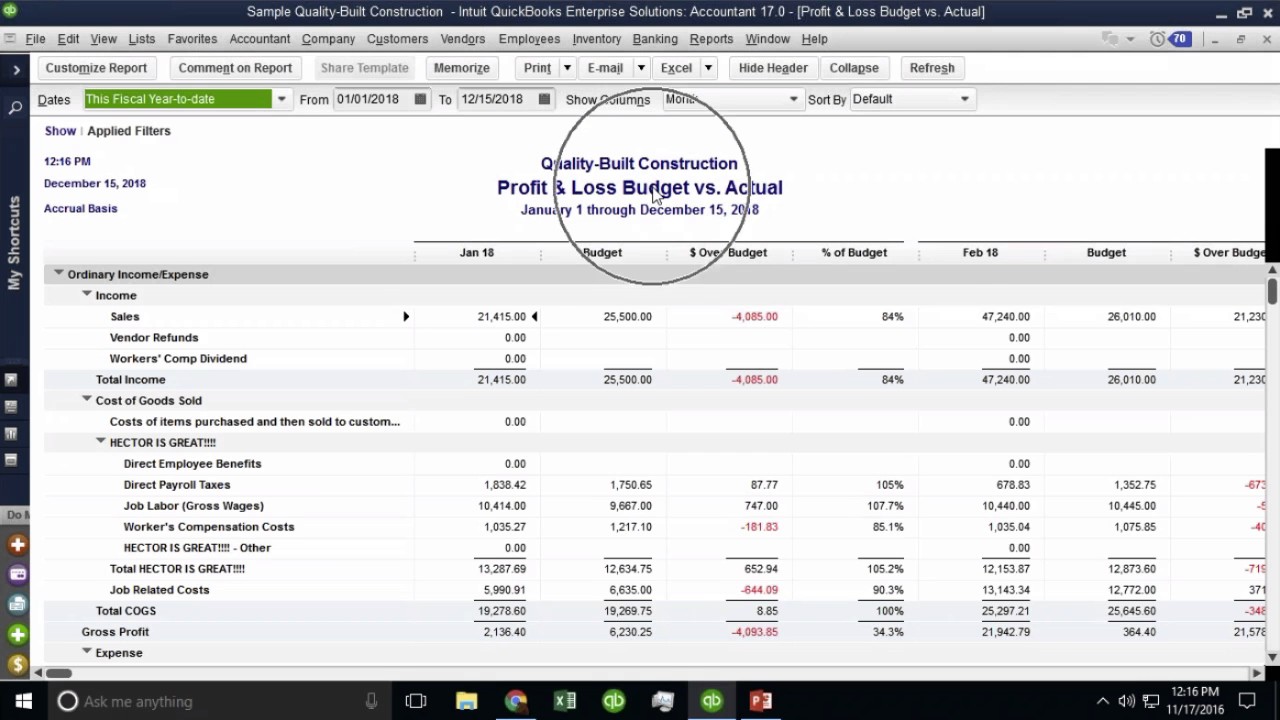Click the left-pointing arrow after Sales 21,415.00
This screenshot has width=1280, height=720.
pos(534,317)
